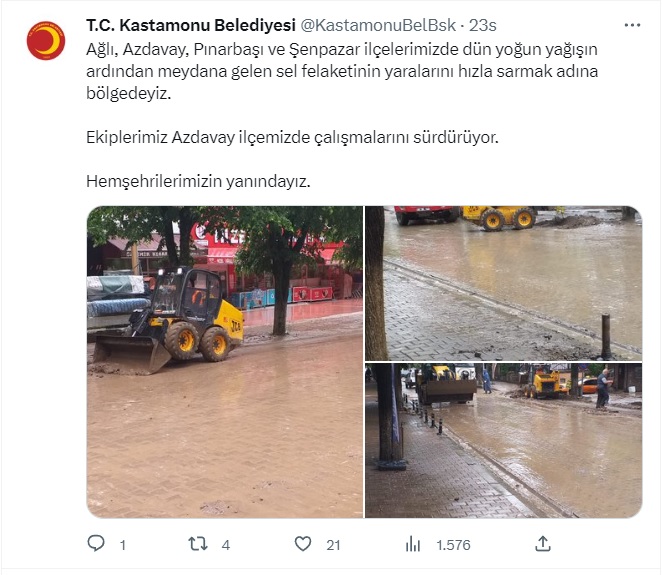Click the view count 1.576
This screenshot has width=663, height=575.
(x=453, y=545)
